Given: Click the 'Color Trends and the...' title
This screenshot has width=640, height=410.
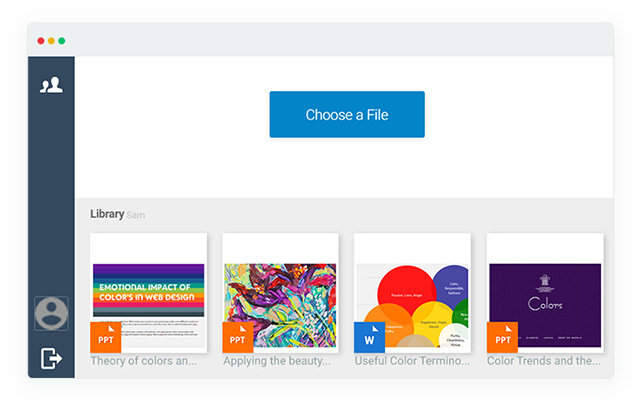Looking at the screenshot, I should [544, 361].
